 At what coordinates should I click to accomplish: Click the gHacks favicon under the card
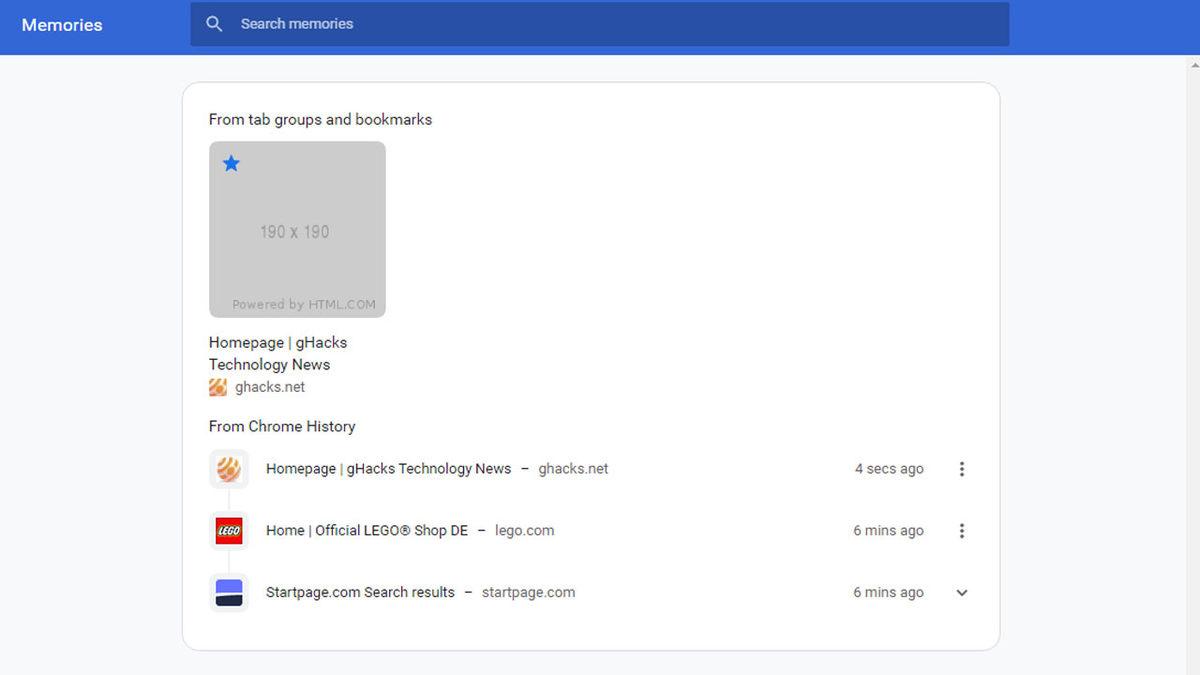216,386
